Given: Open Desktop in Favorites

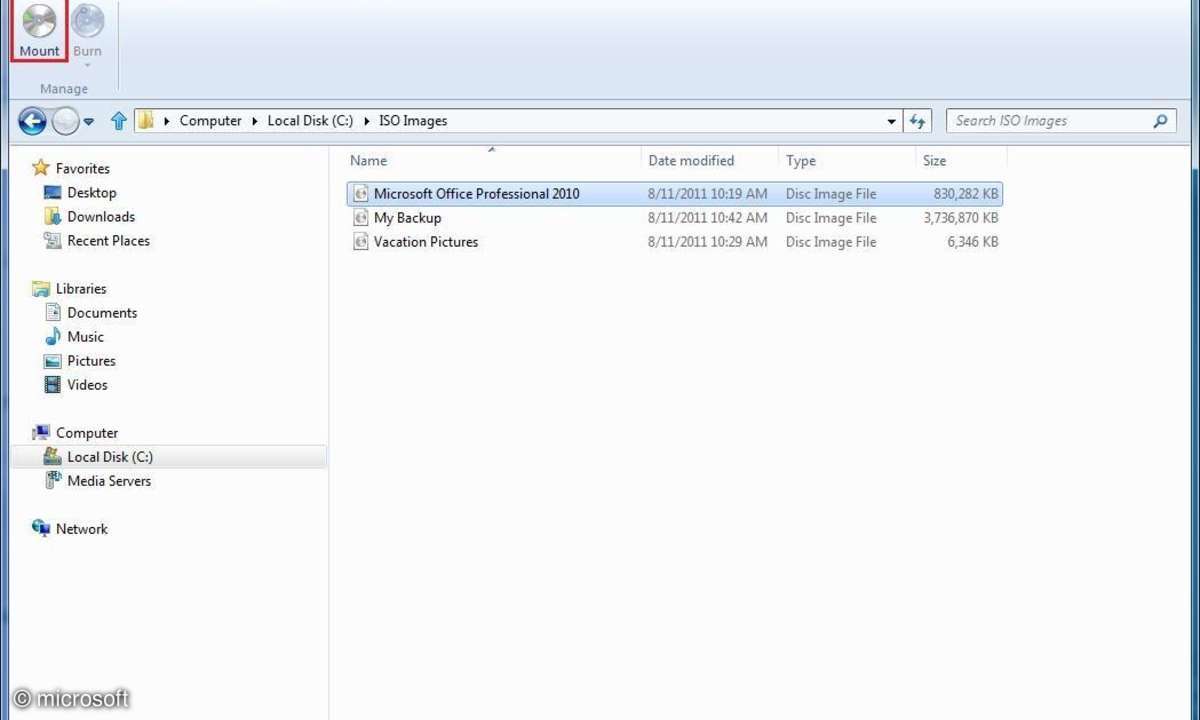Looking at the screenshot, I should (92, 193).
